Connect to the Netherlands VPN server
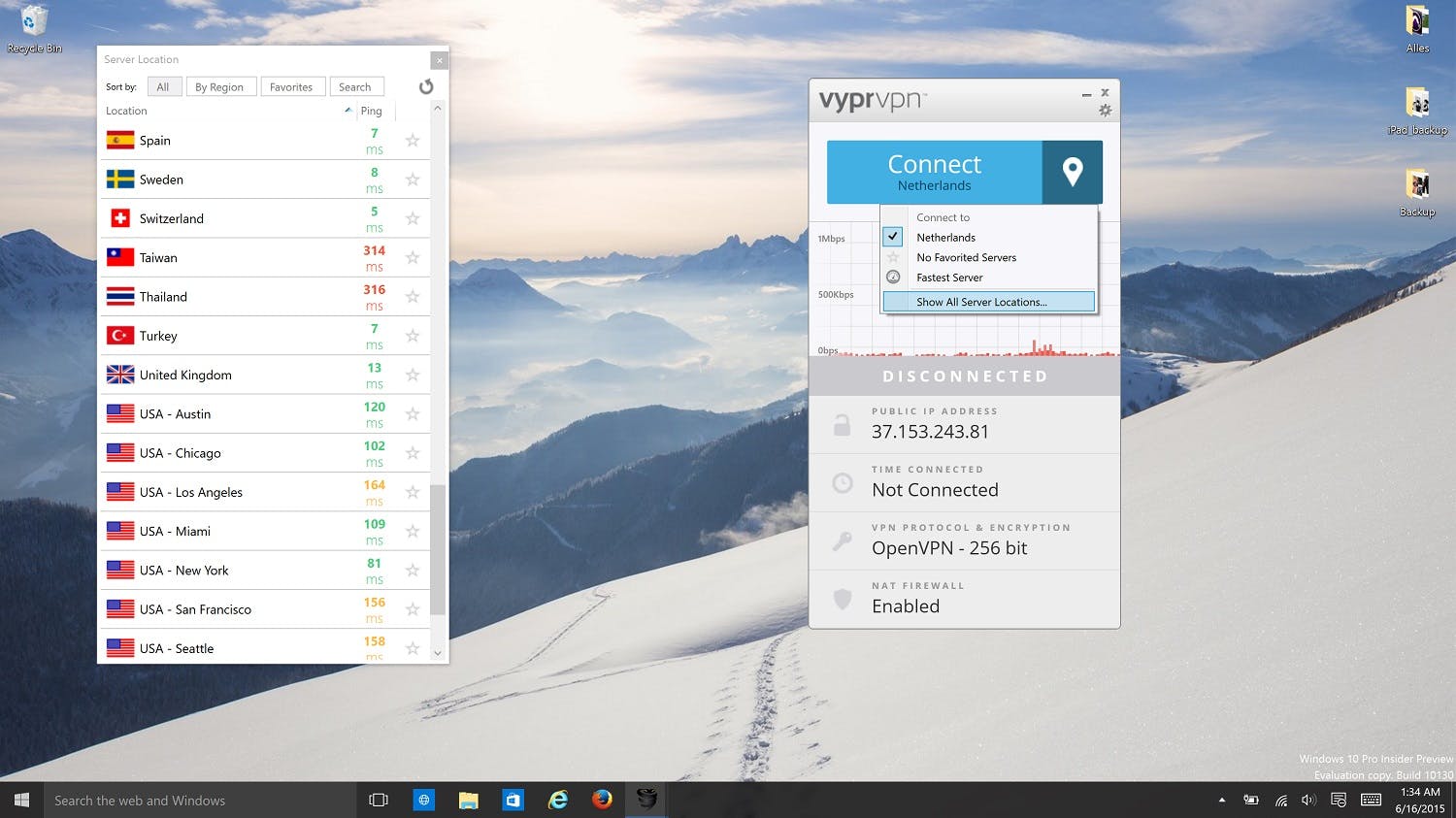 (935, 172)
